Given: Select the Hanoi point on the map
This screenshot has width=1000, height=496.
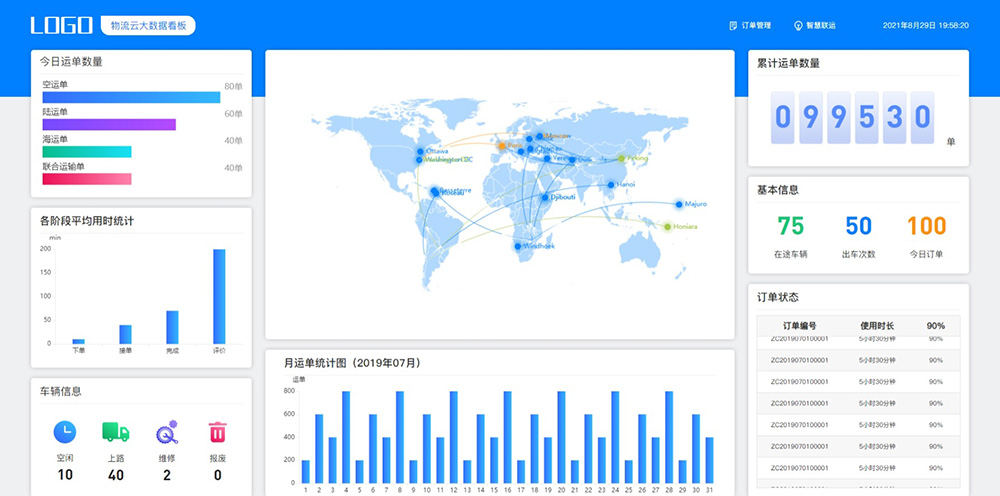Looking at the screenshot, I should (x=610, y=185).
